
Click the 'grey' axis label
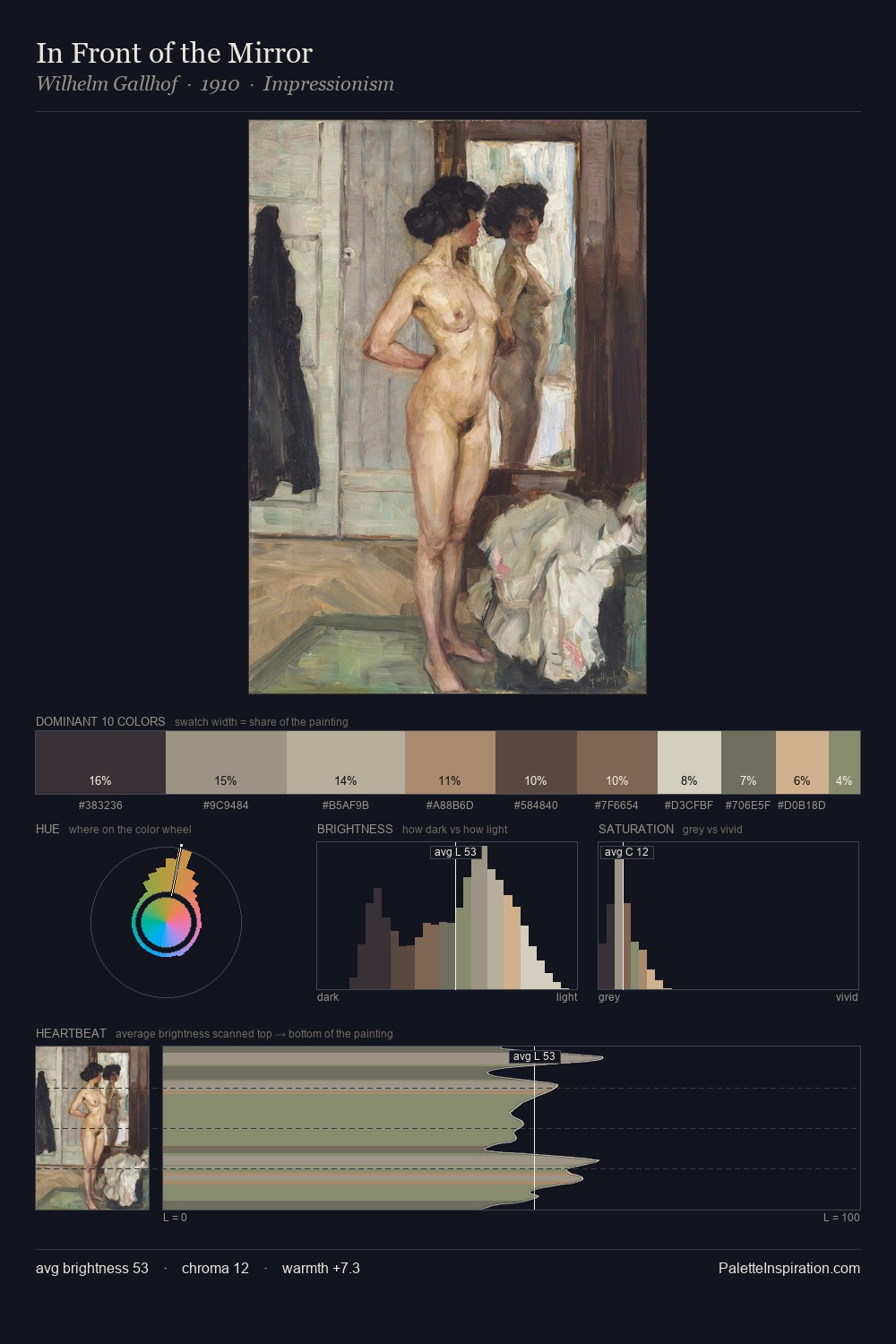click(x=609, y=997)
